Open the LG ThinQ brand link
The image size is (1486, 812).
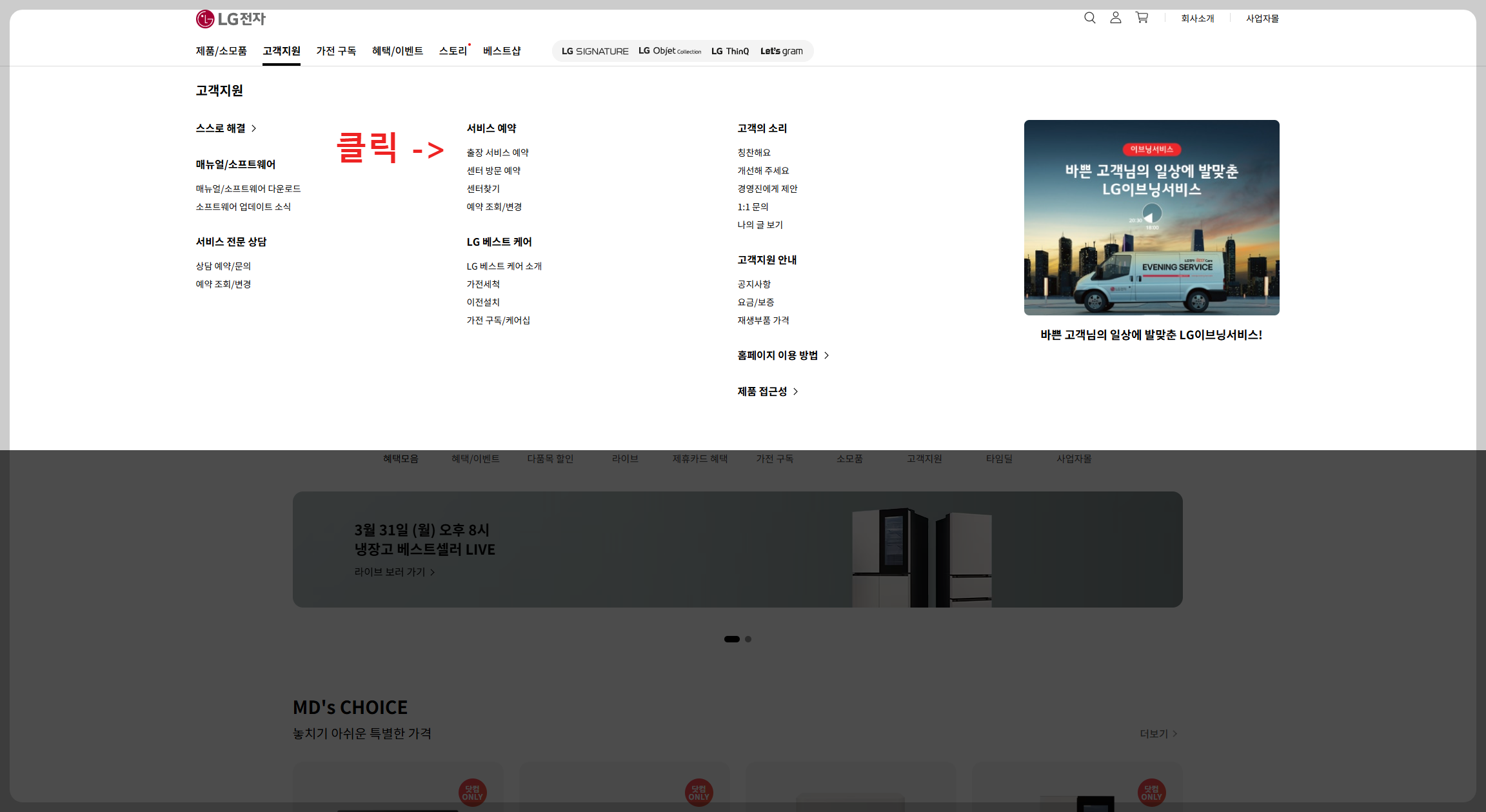click(730, 51)
